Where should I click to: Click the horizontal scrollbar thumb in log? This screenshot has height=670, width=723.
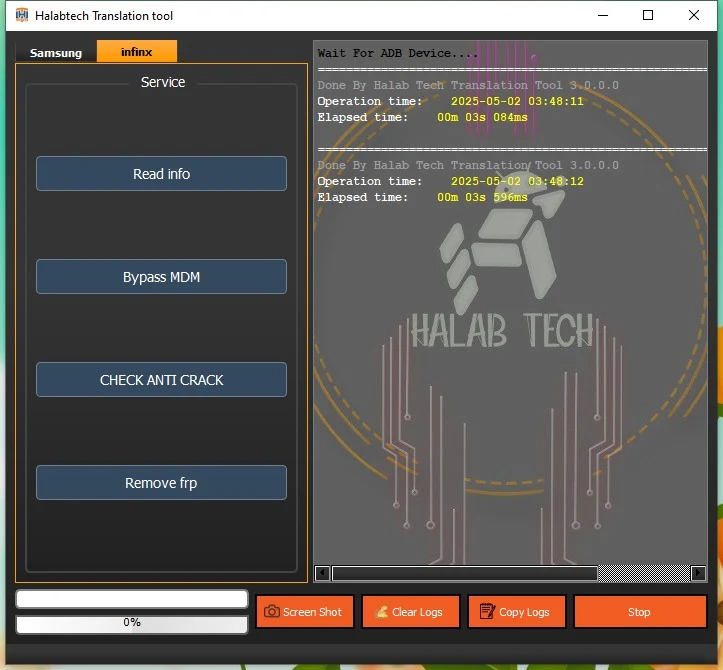[x=465, y=573]
